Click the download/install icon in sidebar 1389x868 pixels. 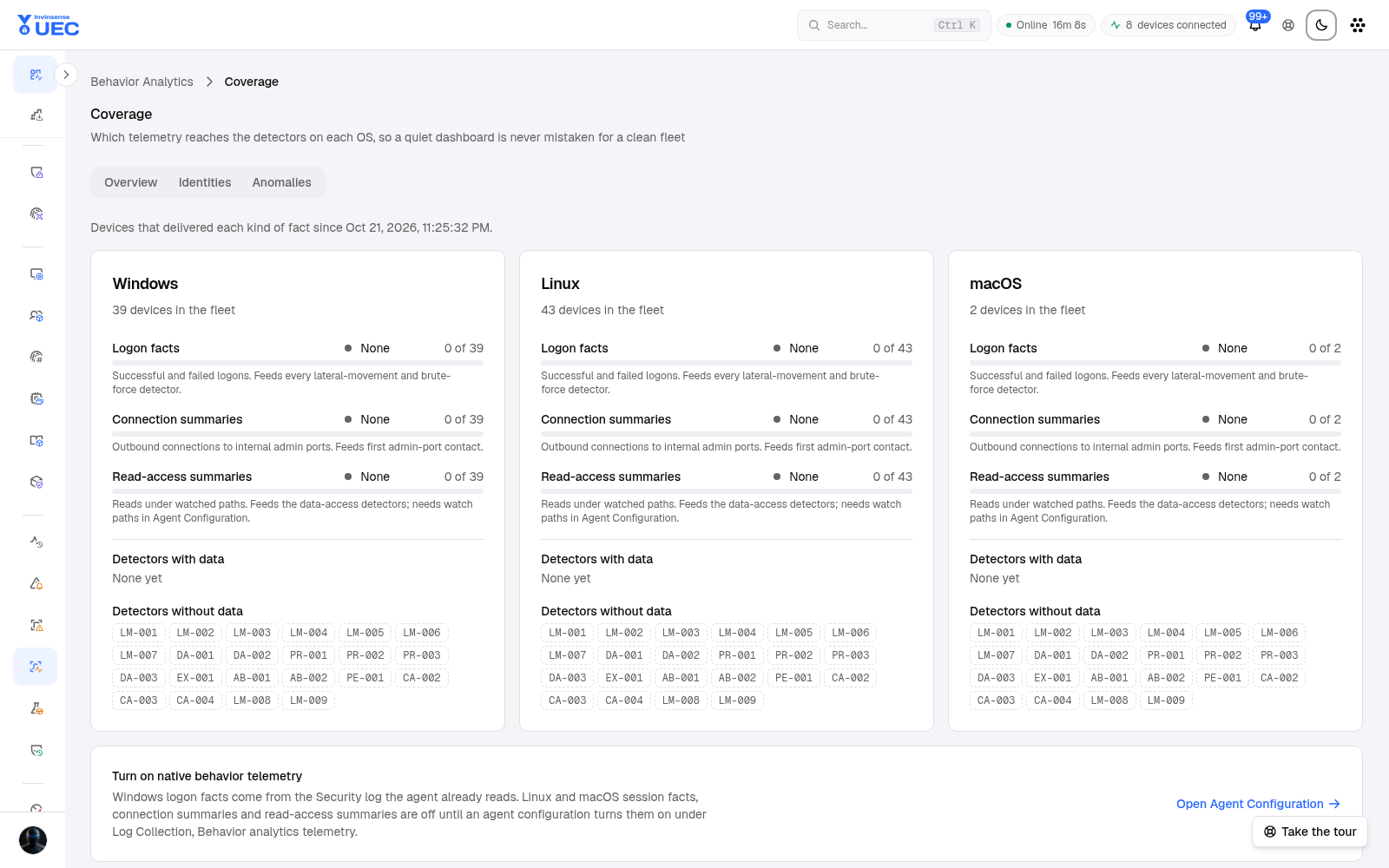point(36,115)
